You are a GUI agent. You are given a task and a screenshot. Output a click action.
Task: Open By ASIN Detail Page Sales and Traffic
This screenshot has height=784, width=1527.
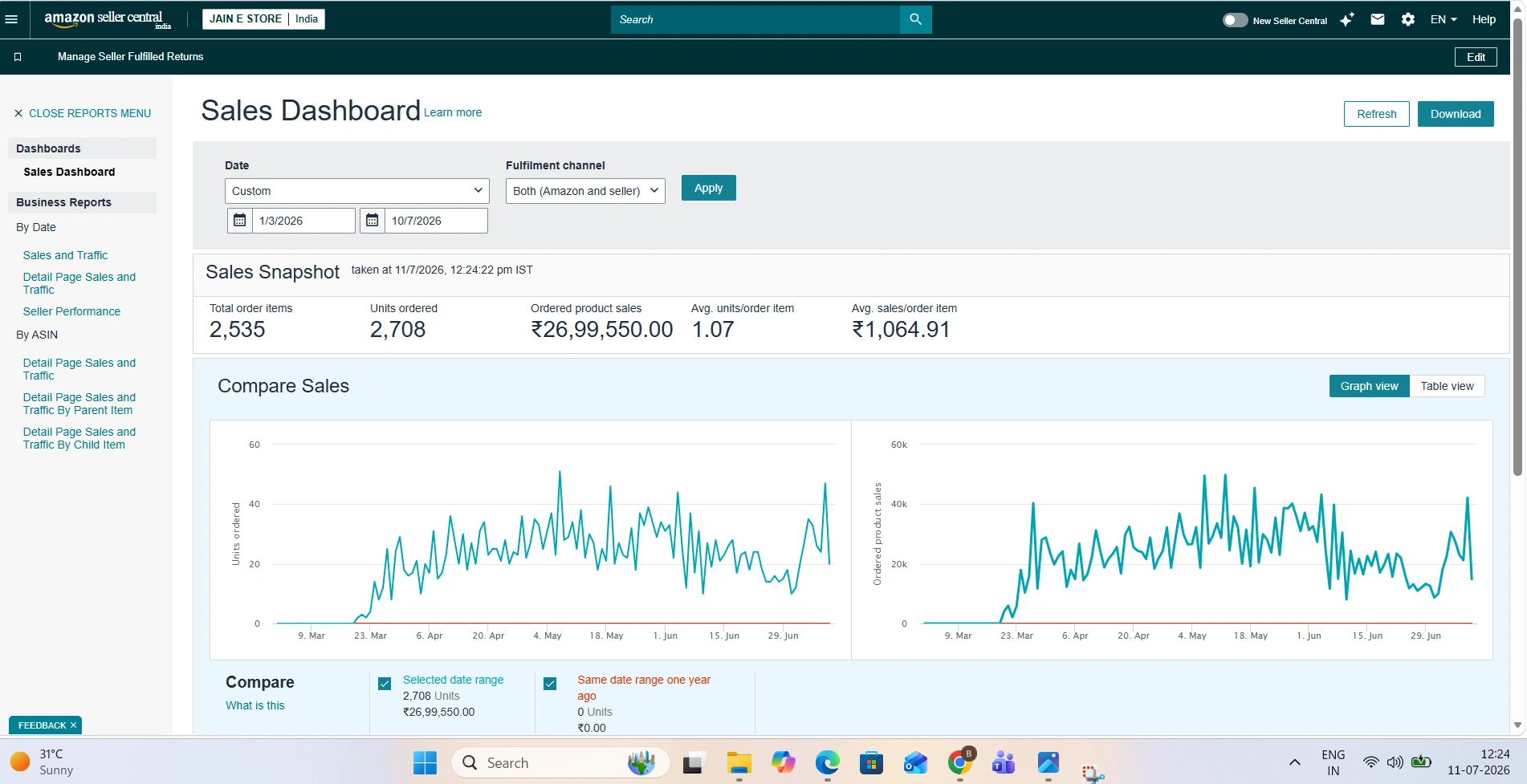click(79, 369)
